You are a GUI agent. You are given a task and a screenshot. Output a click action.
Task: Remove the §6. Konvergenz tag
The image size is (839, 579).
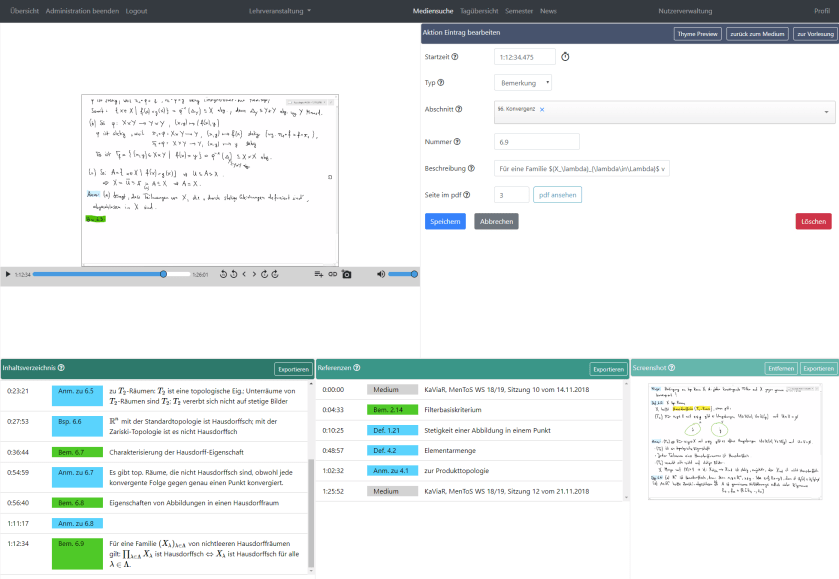542,109
